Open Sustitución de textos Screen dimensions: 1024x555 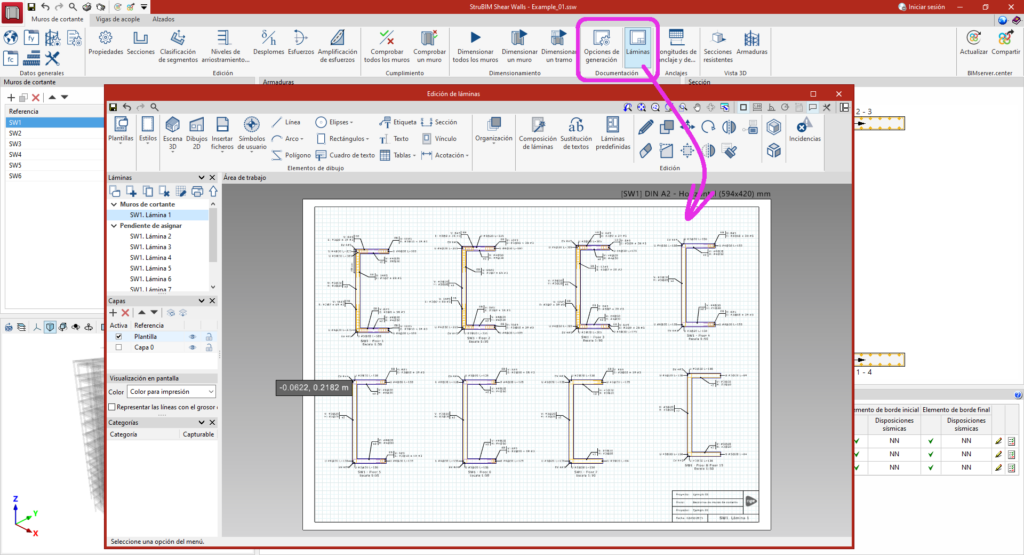coord(576,133)
